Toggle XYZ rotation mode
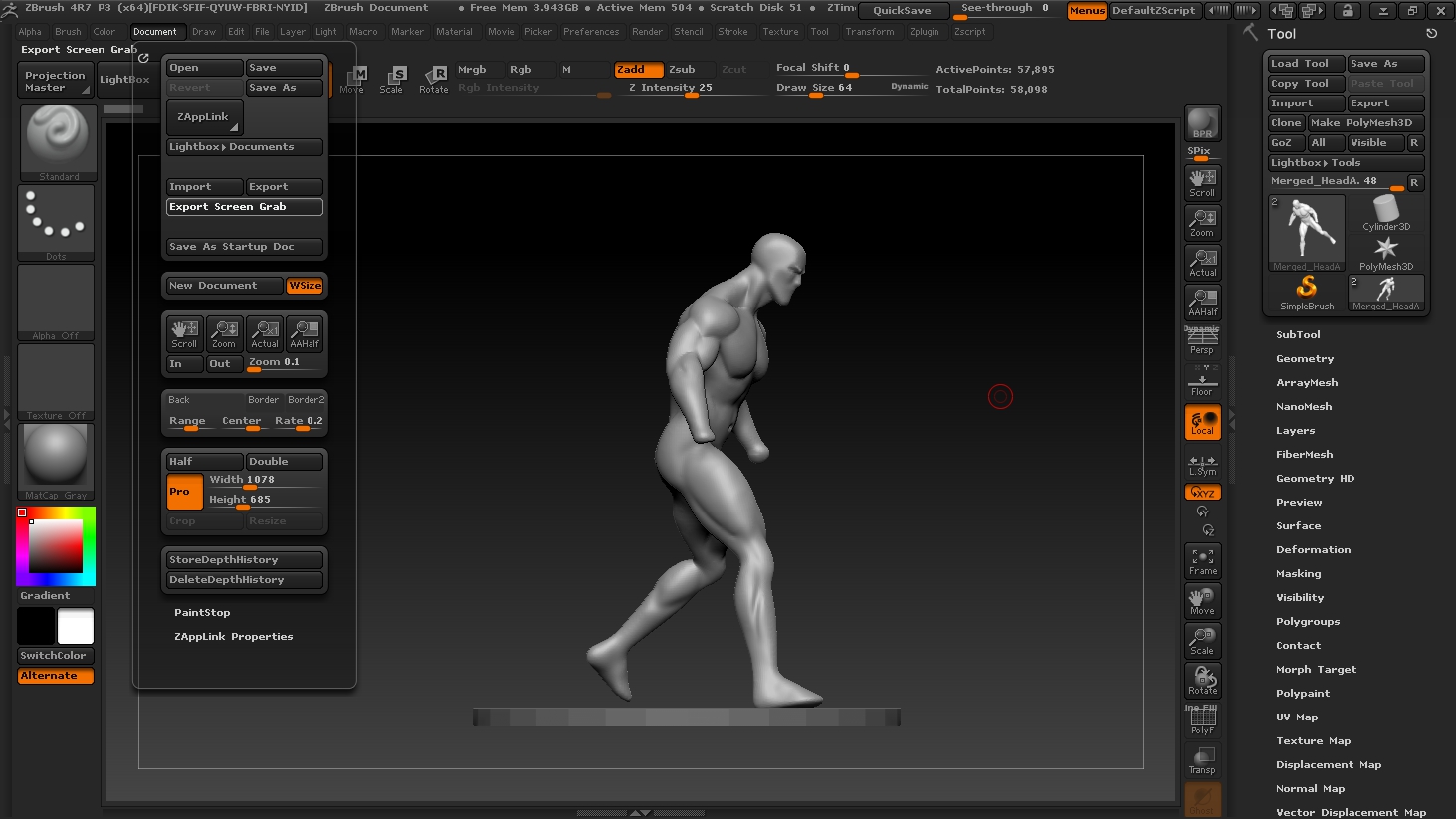Image resolution: width=1456 pixels, height=819 pixels. click(x=1202, y=493)
